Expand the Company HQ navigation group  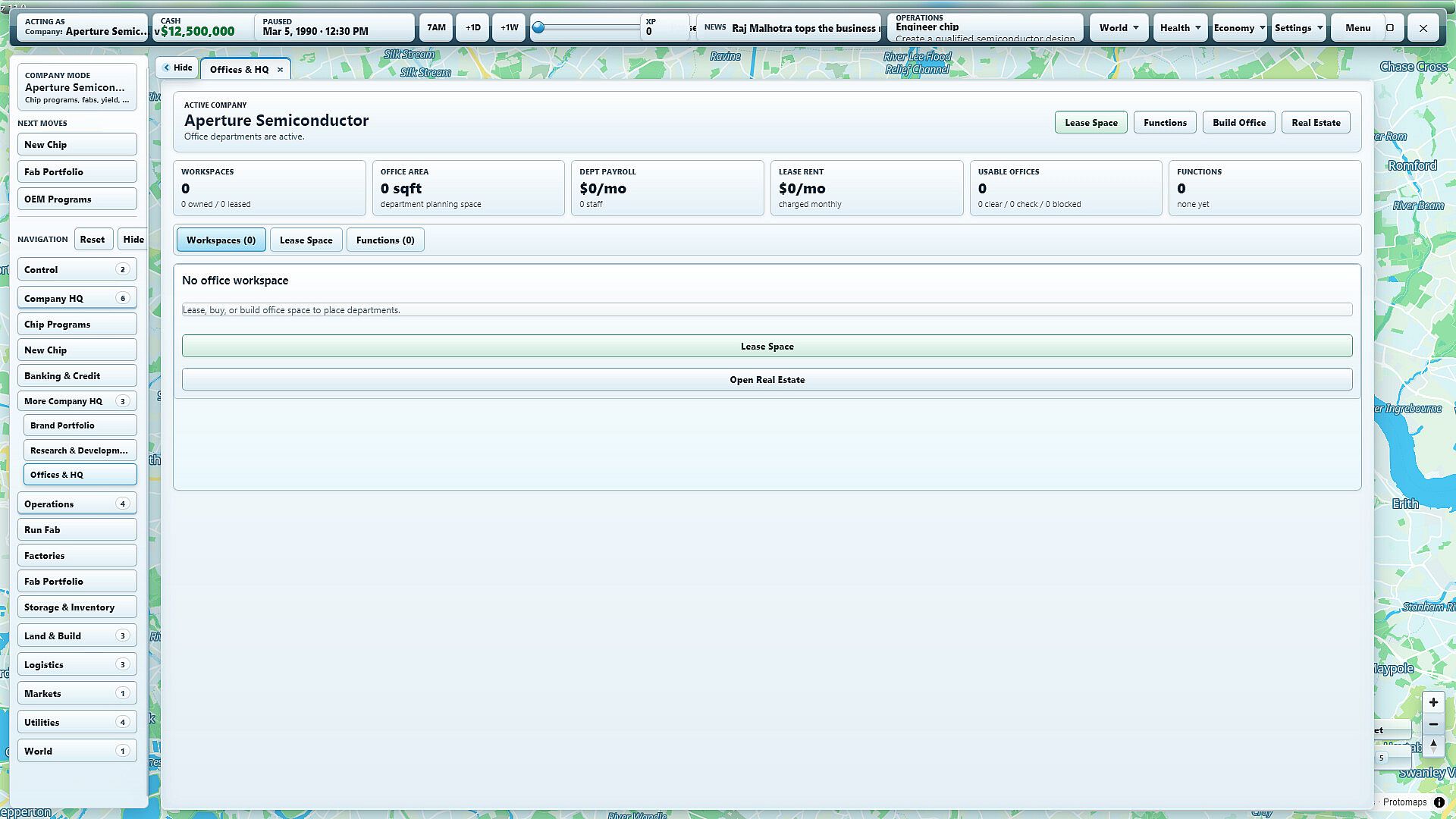pyautogui.click(x=77, y=298)
